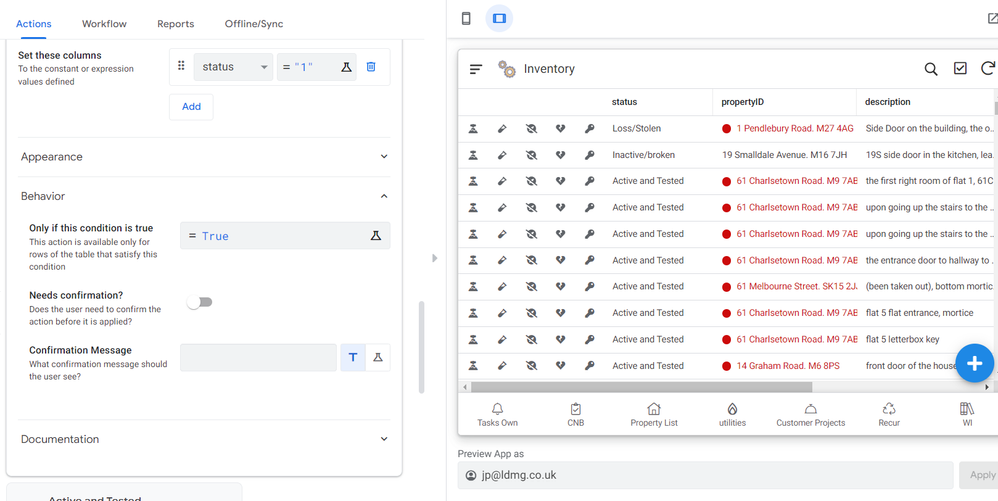Click the = True condition expression field
Screen dimensions: 998x501
[x=285, y=236]
